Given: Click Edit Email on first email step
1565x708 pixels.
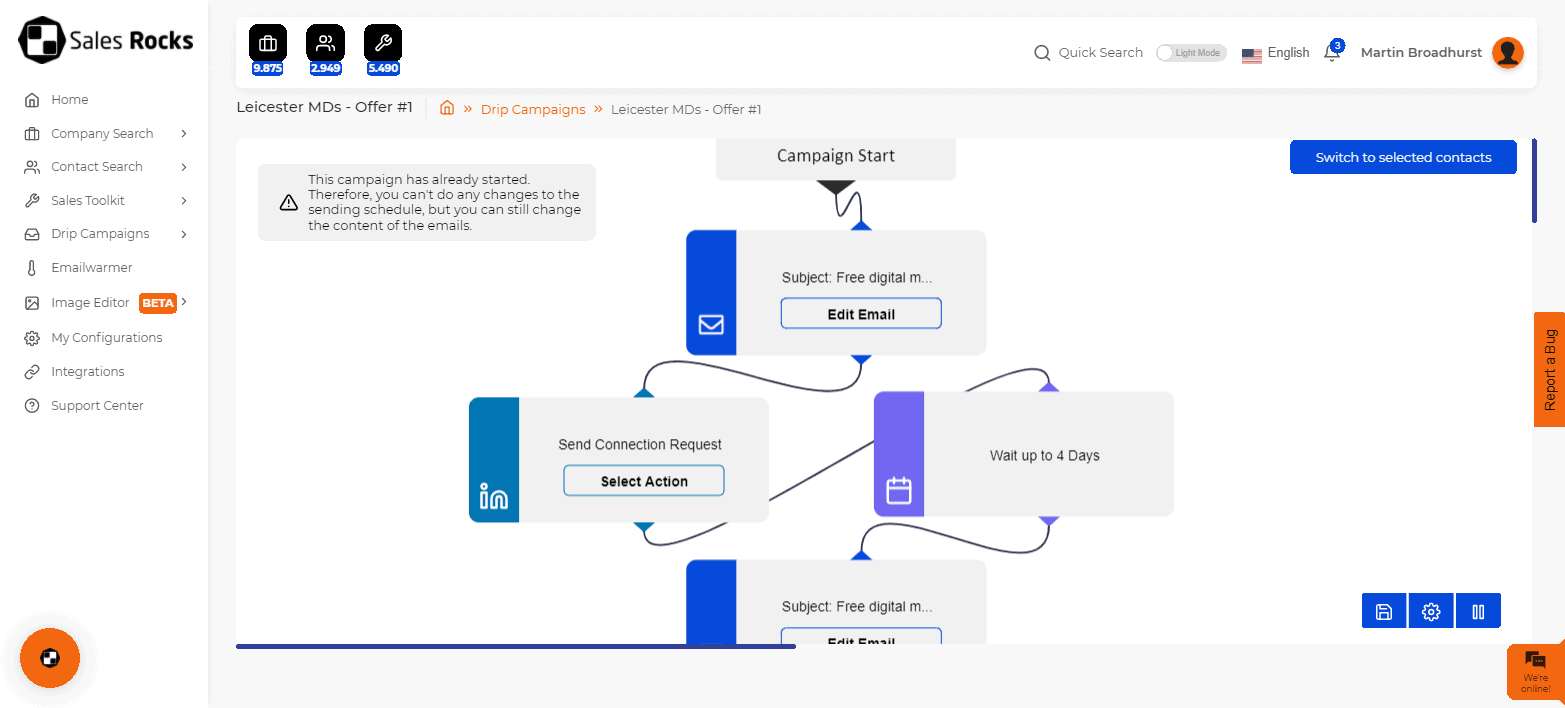Looking at the screenshot, I should [x=860, y=314].
